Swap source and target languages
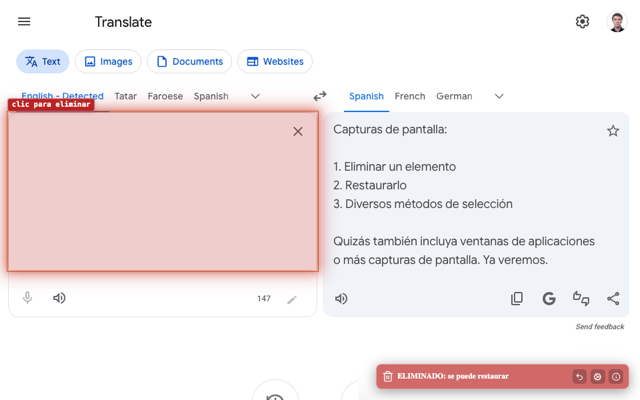The height and width of the screenshot is (400, 640). [320, 96]
